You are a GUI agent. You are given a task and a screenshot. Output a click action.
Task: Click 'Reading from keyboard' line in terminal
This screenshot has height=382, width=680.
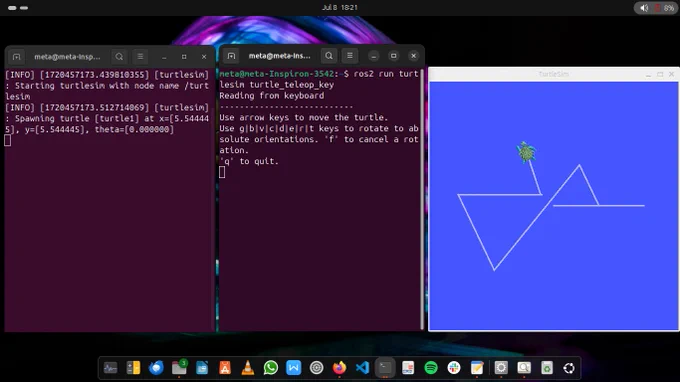[271, 96]
